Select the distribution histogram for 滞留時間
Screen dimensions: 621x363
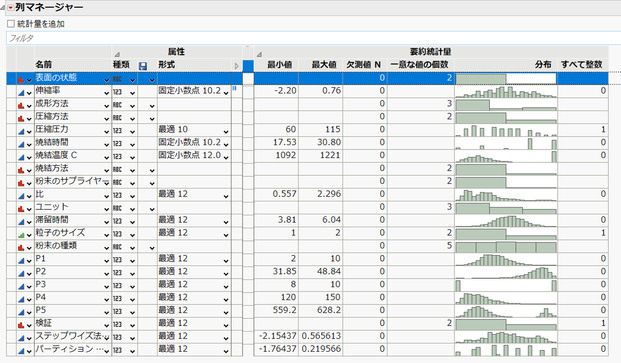tap(506, 220)
